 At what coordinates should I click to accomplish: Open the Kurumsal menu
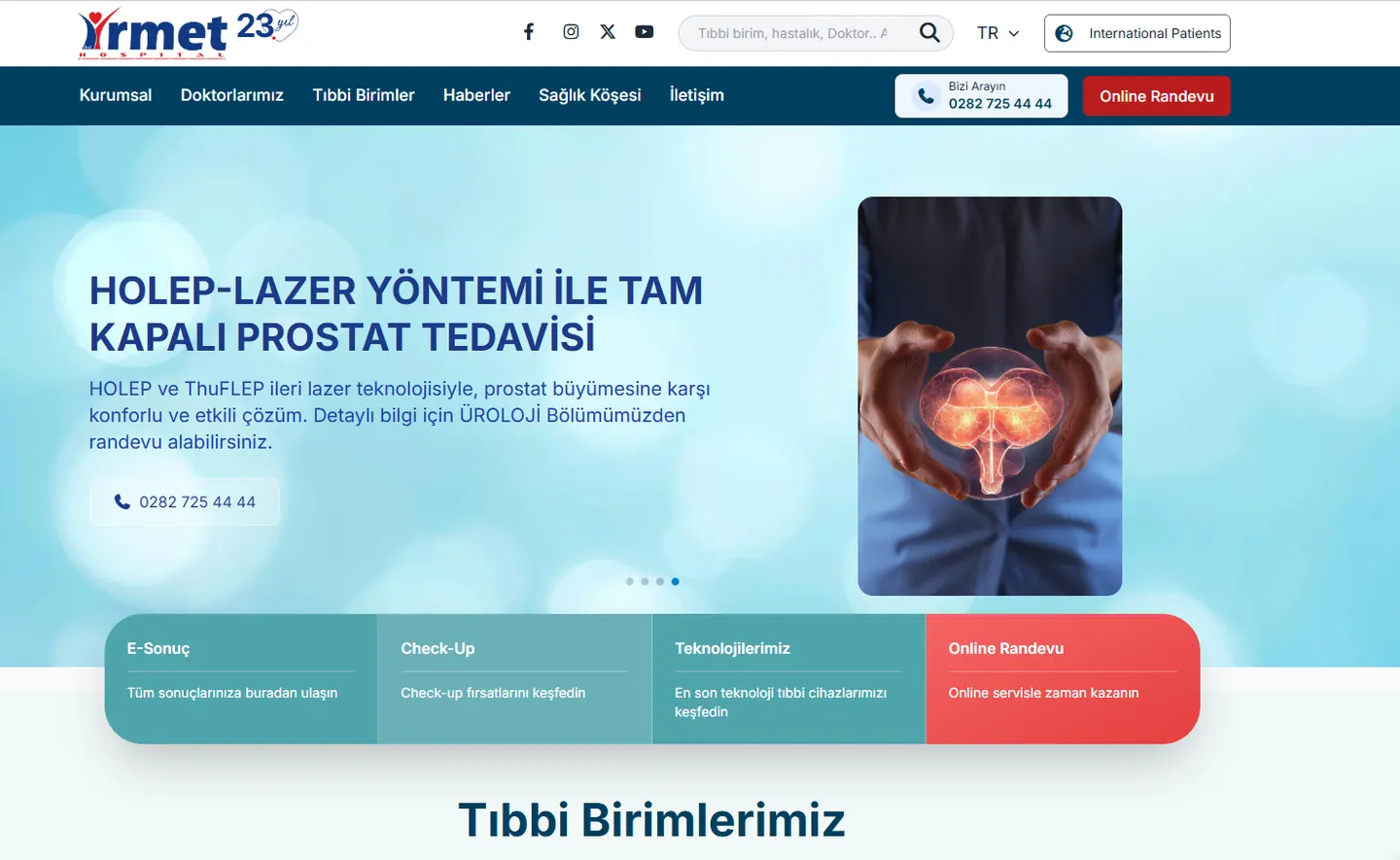pos(116,95)
